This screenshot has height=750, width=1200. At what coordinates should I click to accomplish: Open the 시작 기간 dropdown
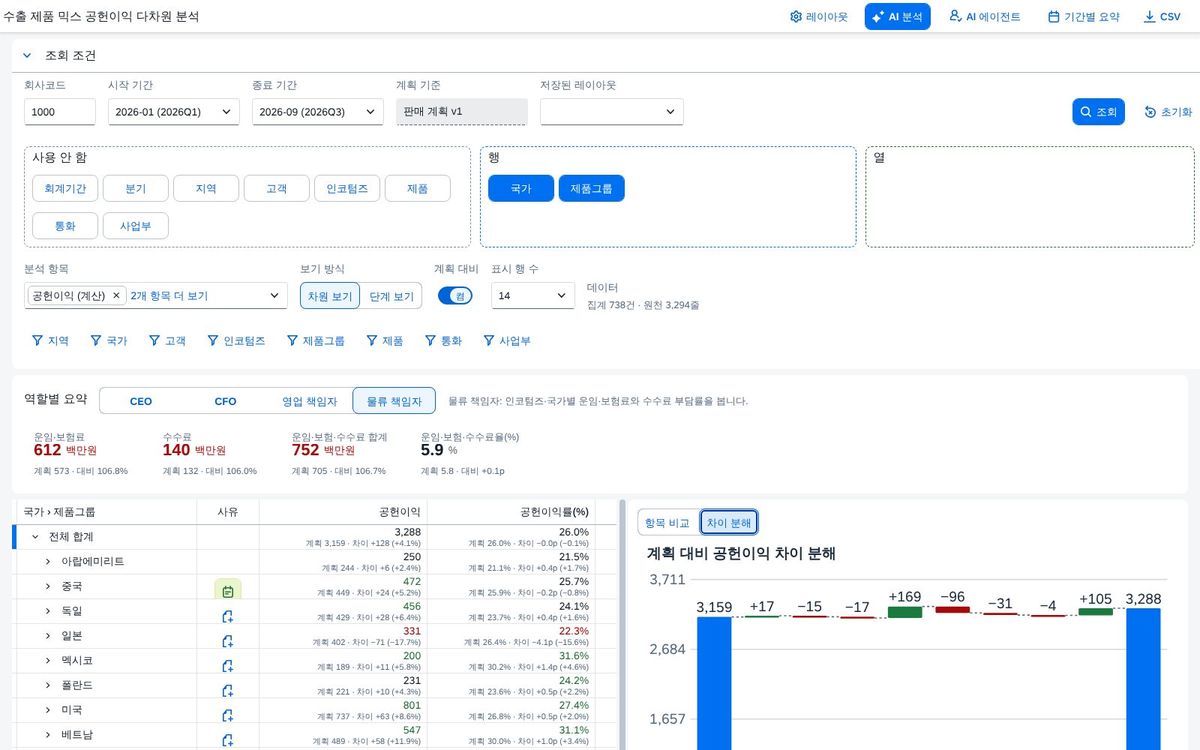tap(173, 112)
